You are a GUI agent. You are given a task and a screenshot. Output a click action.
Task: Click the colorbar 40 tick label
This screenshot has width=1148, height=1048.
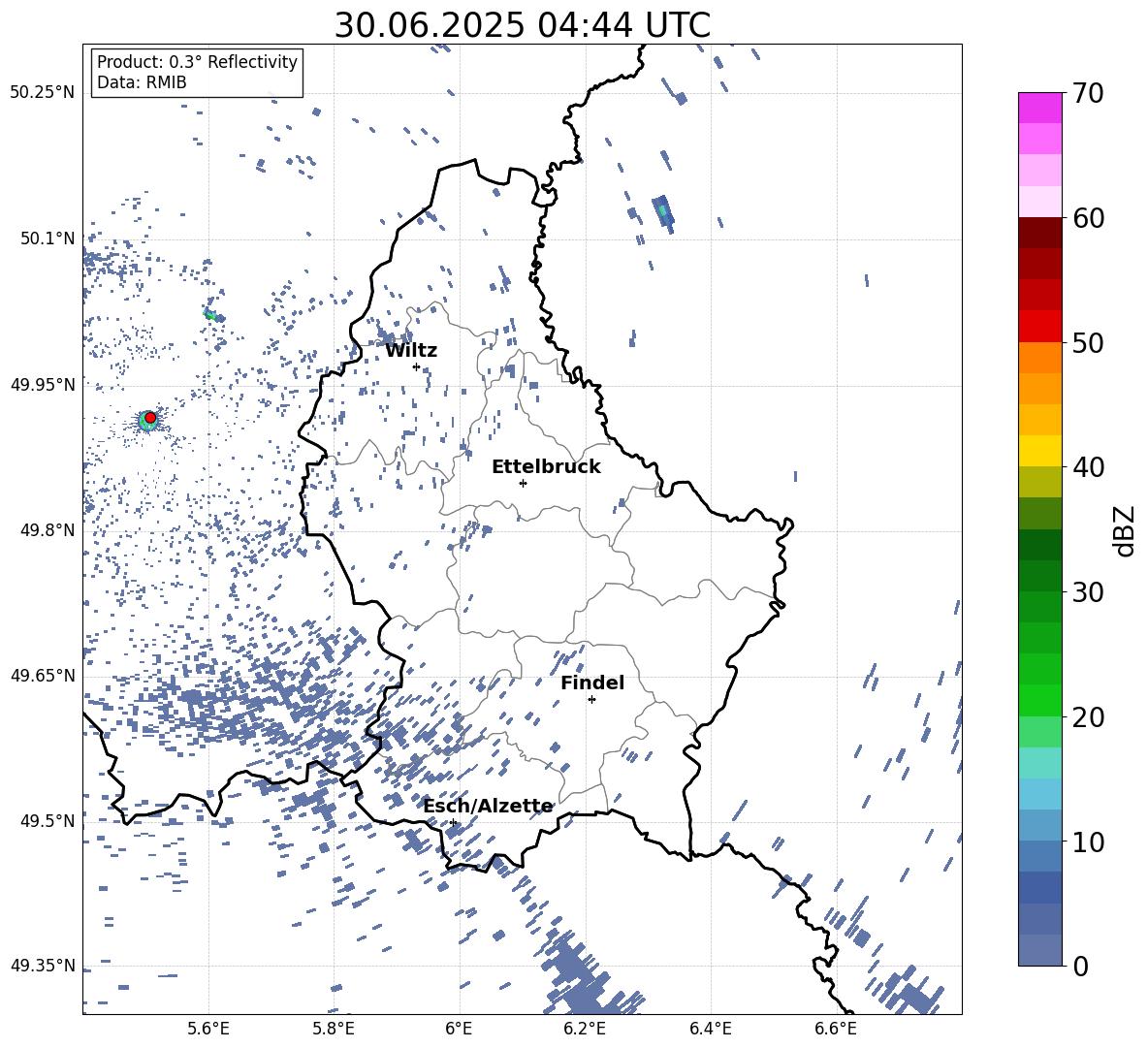pyautogui.click(x=1088, y=467)
